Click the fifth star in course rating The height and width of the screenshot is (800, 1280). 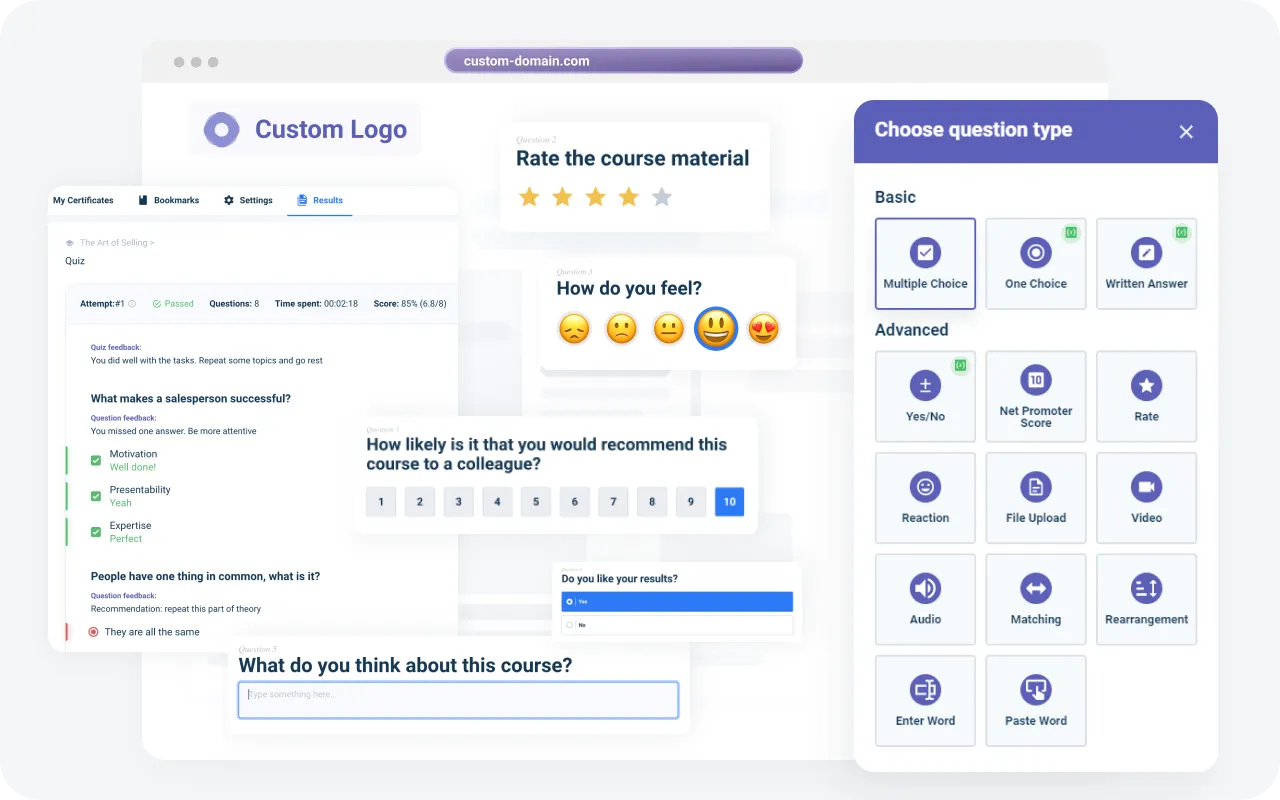point(661,197)
